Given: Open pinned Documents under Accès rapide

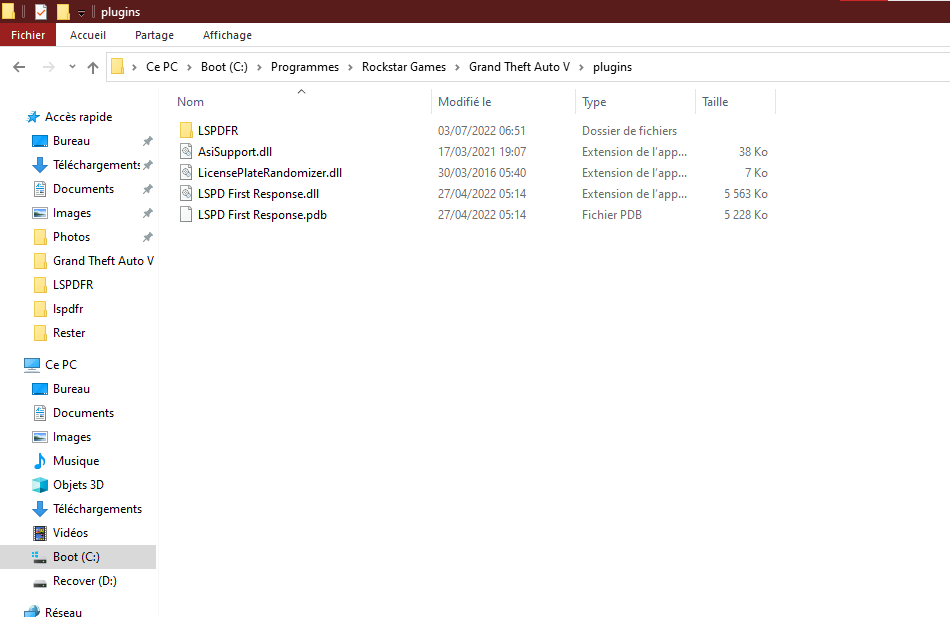Looking at the screenshot, I should [x=83, y=188].
